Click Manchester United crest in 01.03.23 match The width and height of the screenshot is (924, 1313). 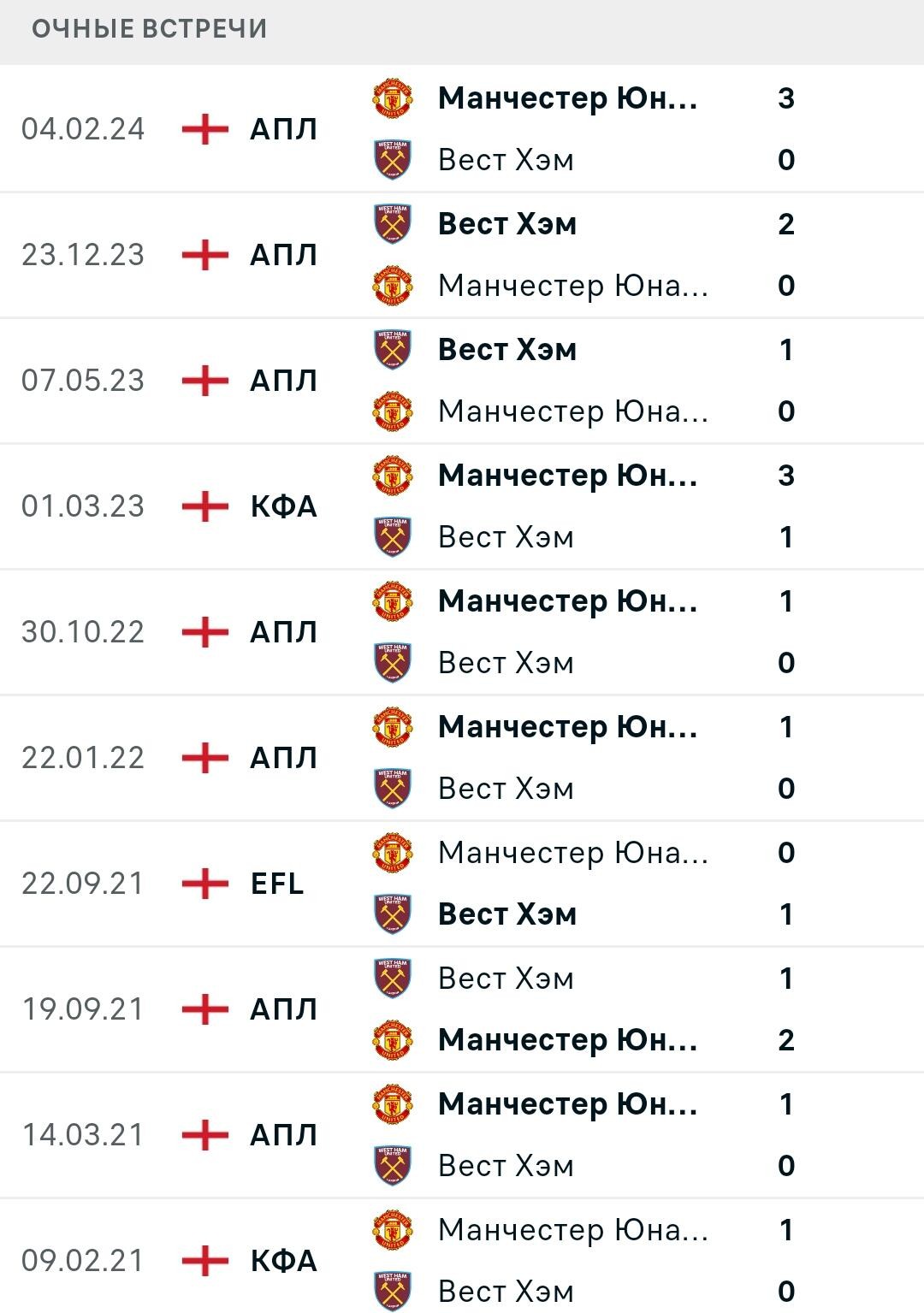coord(393,476)
